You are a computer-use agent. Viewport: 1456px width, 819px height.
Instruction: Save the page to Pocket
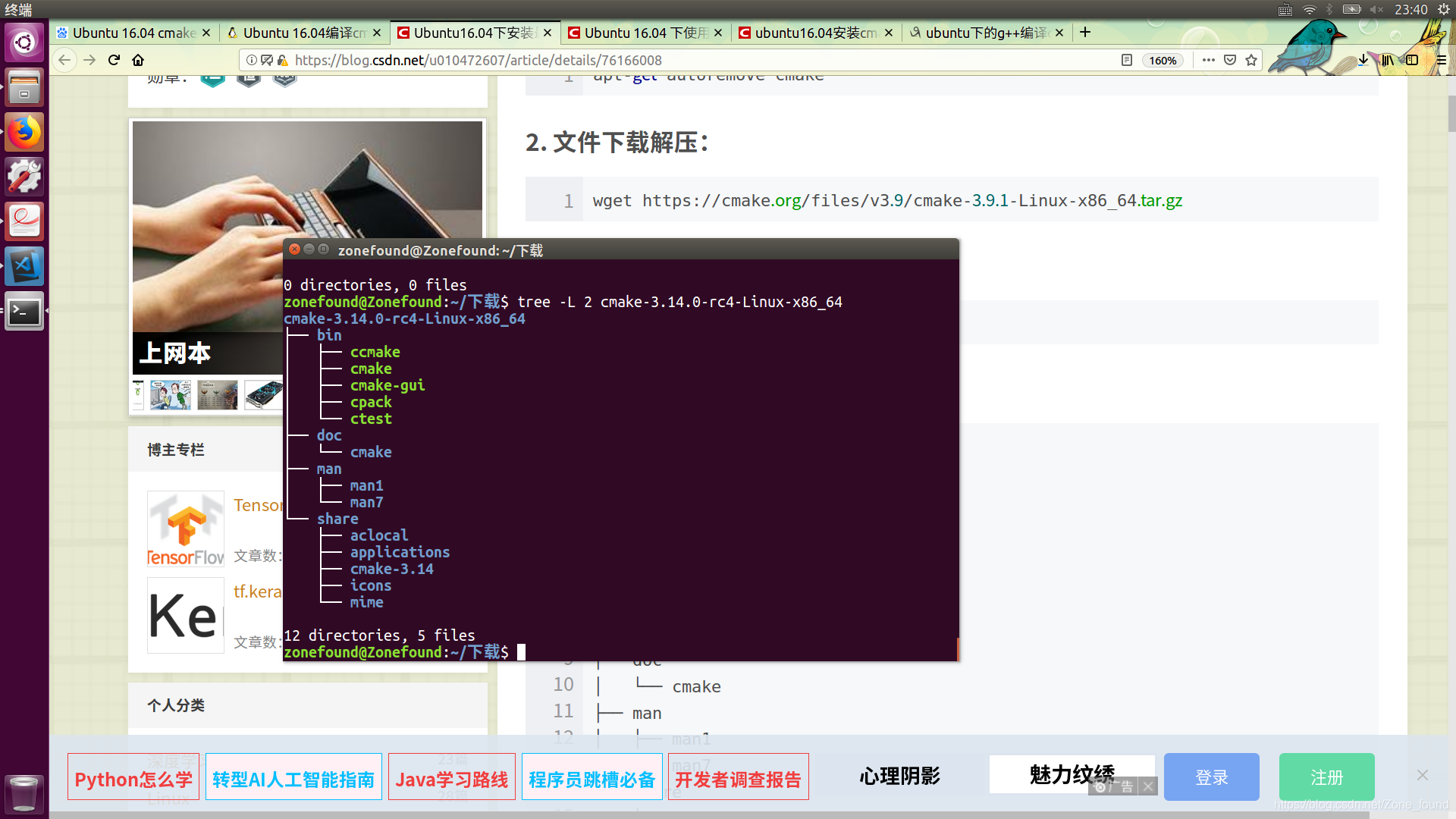pos(1230,60)
